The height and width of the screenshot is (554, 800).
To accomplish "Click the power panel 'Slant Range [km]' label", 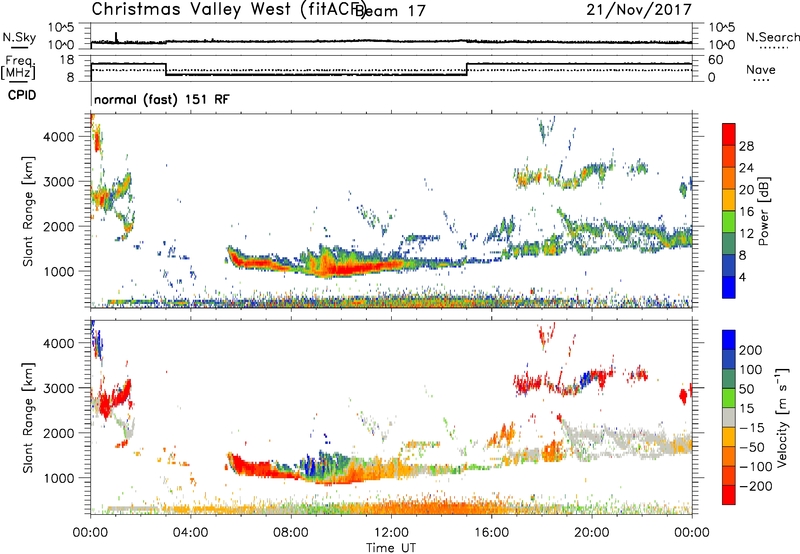I will (x=28, y=211).
